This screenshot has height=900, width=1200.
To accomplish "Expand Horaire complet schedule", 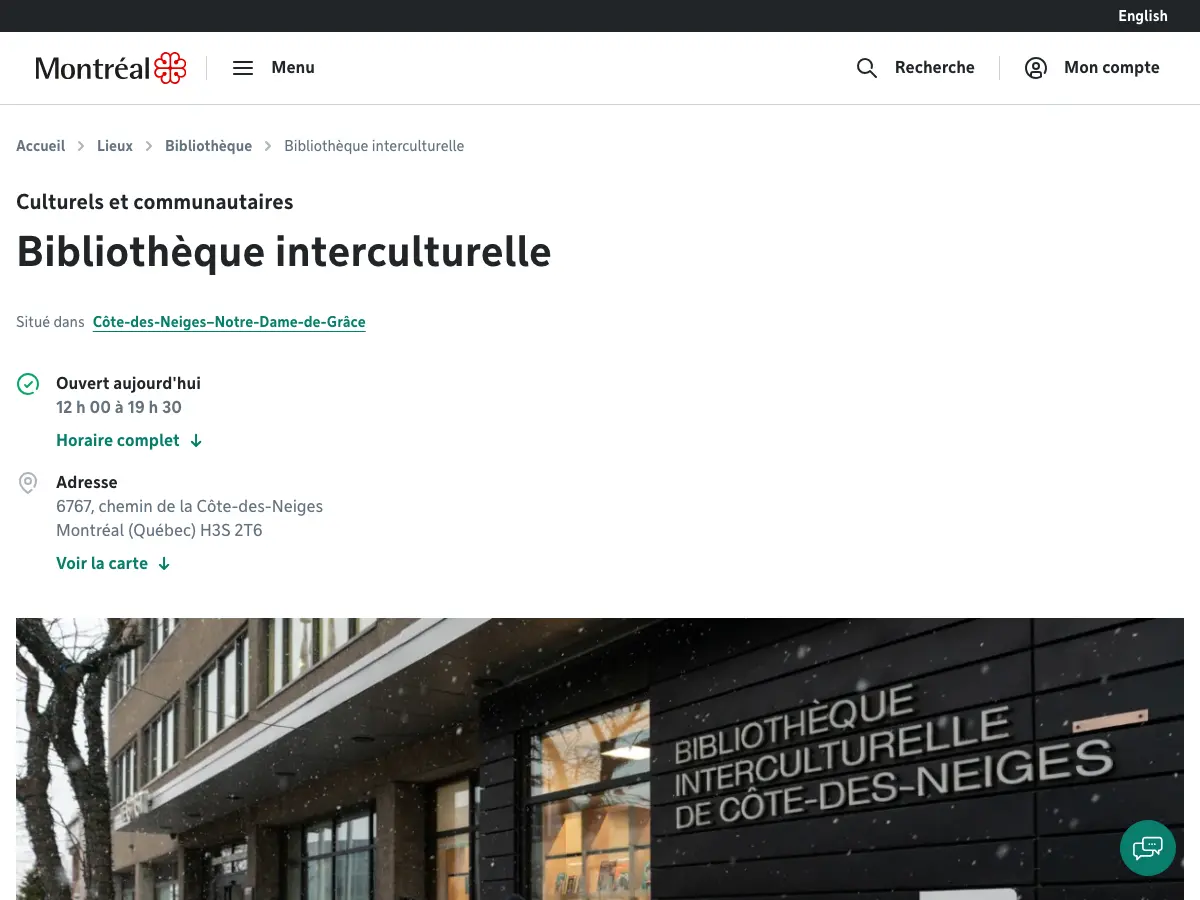I will point(118,441).
